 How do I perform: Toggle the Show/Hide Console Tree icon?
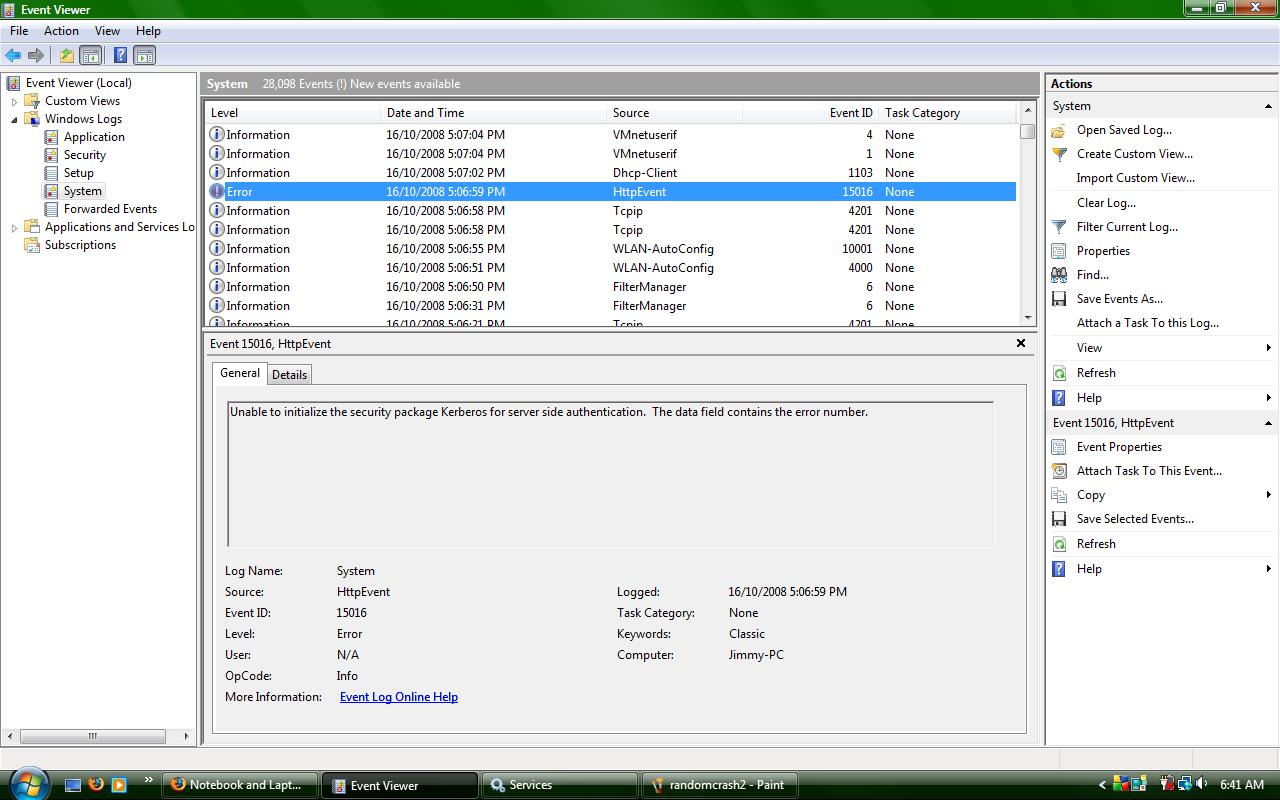pyautogui.click(x=90, y=56)
